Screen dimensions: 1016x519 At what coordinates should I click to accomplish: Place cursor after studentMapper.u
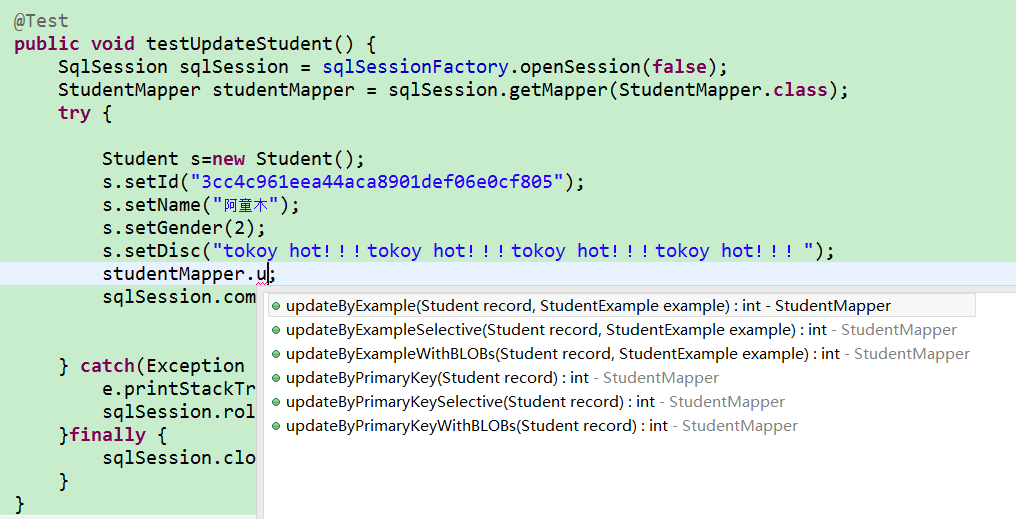[x=272, y=274]
